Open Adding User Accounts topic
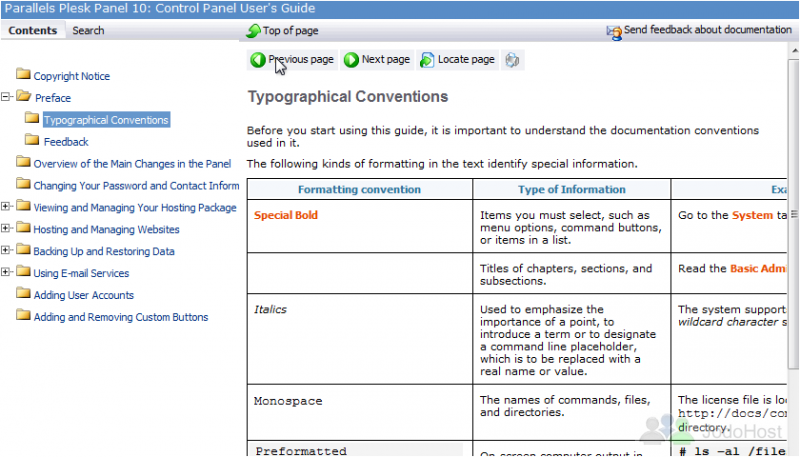Image resolution: width=800 pixels, height=457 pixels. [x=84, y=295]
